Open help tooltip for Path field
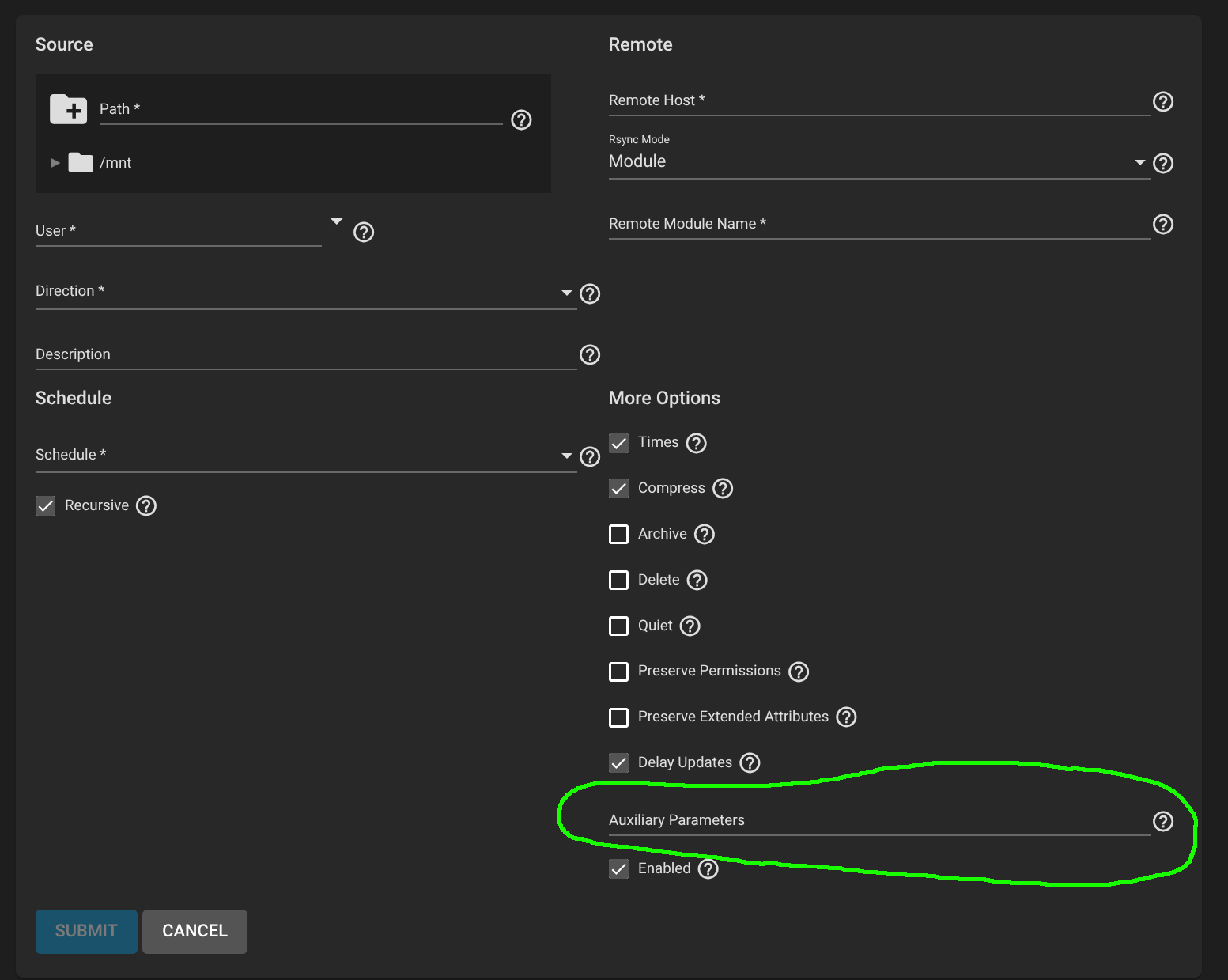The width and height of the screenshot is (1228, 980). [x=521, y=119]
